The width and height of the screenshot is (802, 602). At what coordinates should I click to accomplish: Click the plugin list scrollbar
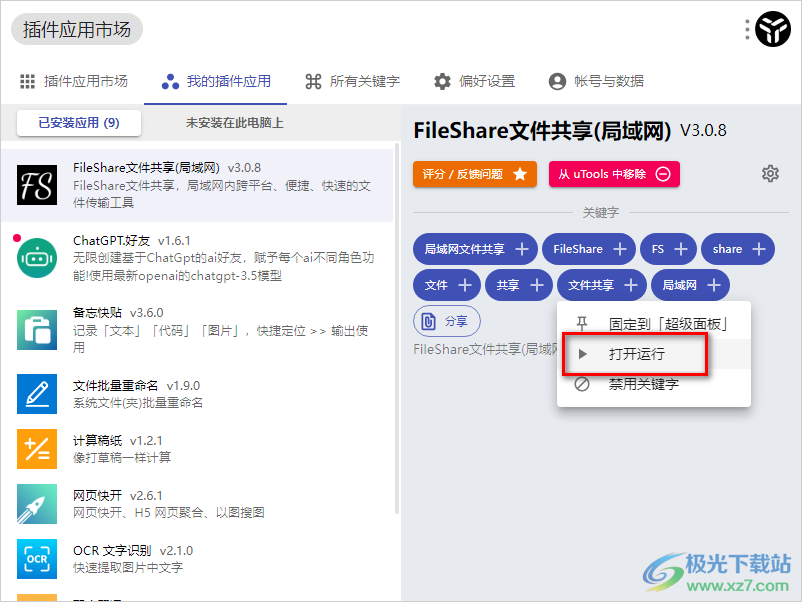pos(397,329)
